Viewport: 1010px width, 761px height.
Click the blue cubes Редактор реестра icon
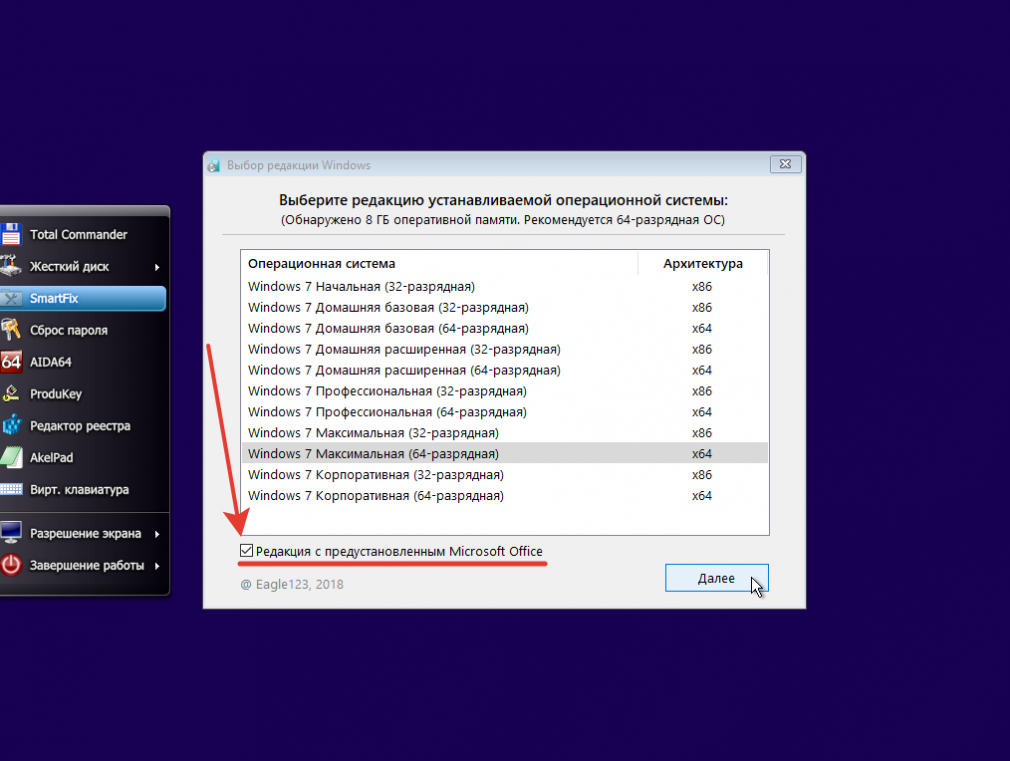pos(11,425)
